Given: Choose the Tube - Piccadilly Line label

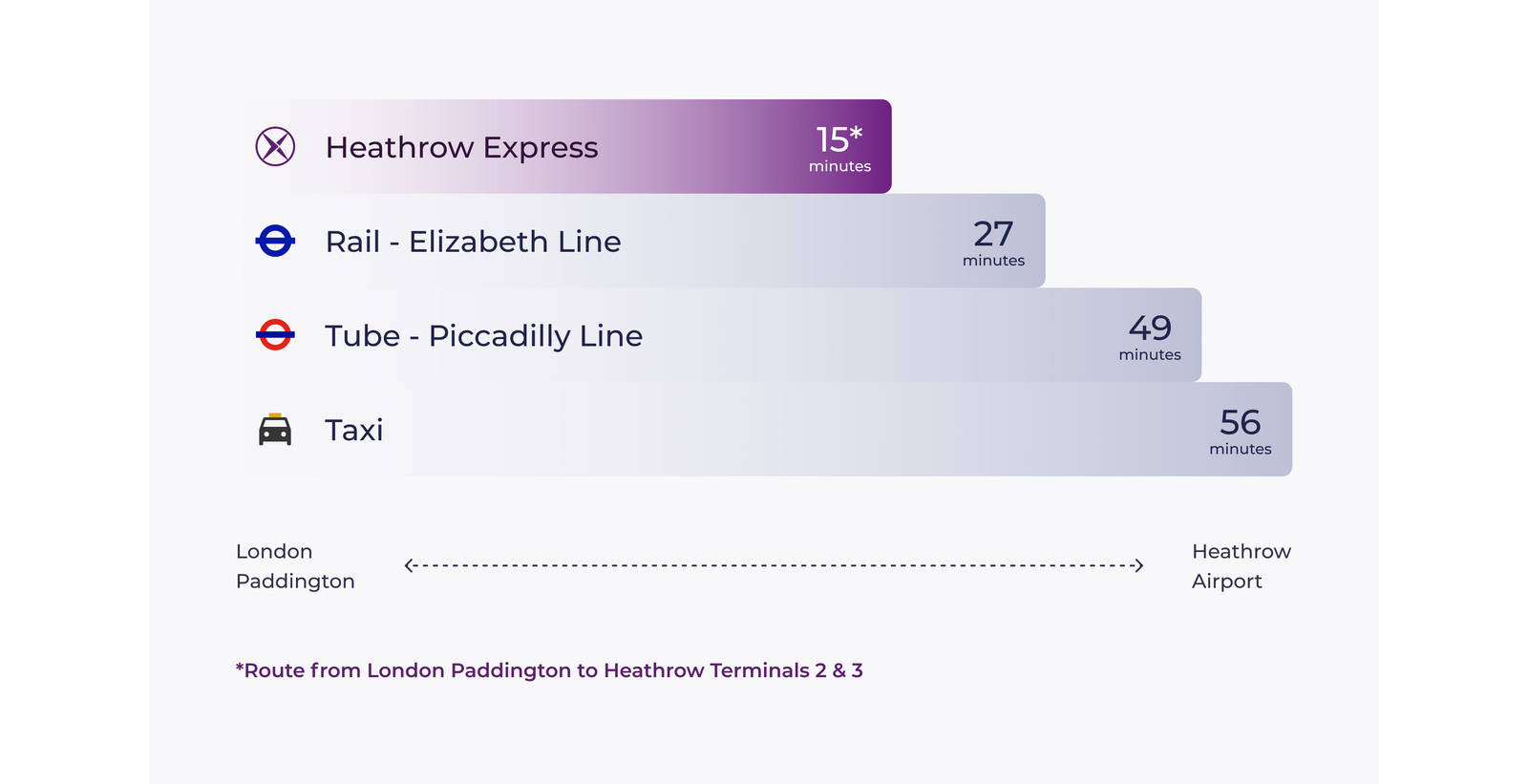Looking at the screenshot, I should click(483, 336).
